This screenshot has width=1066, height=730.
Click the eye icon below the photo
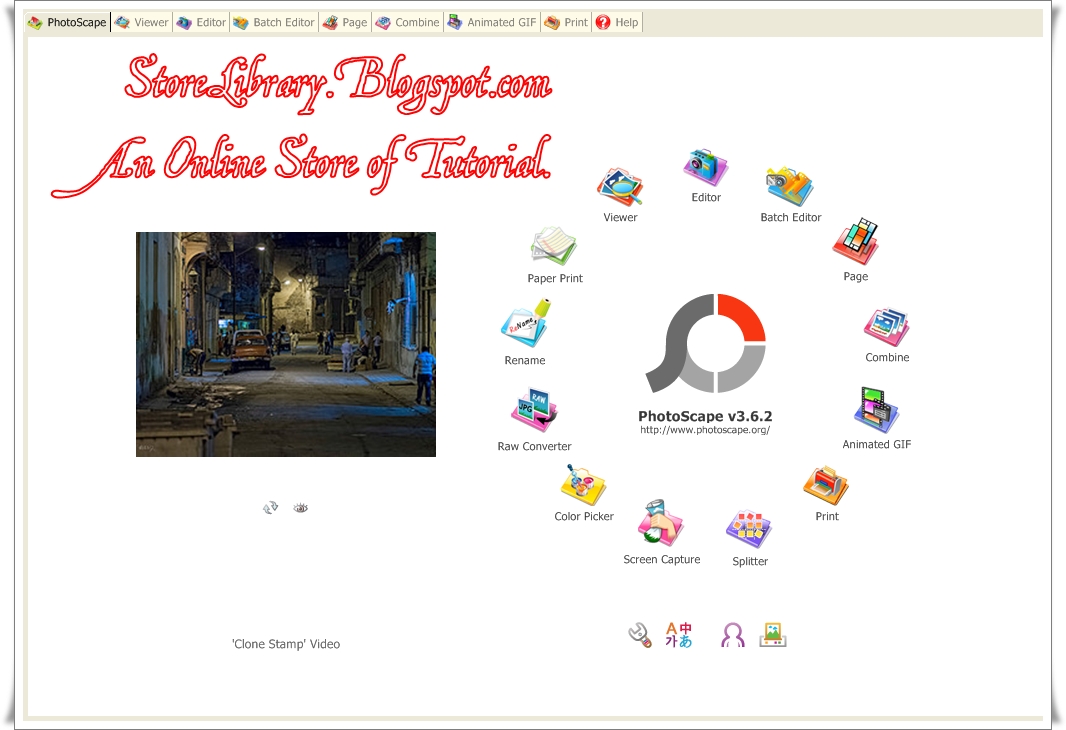tap(300, 508)
